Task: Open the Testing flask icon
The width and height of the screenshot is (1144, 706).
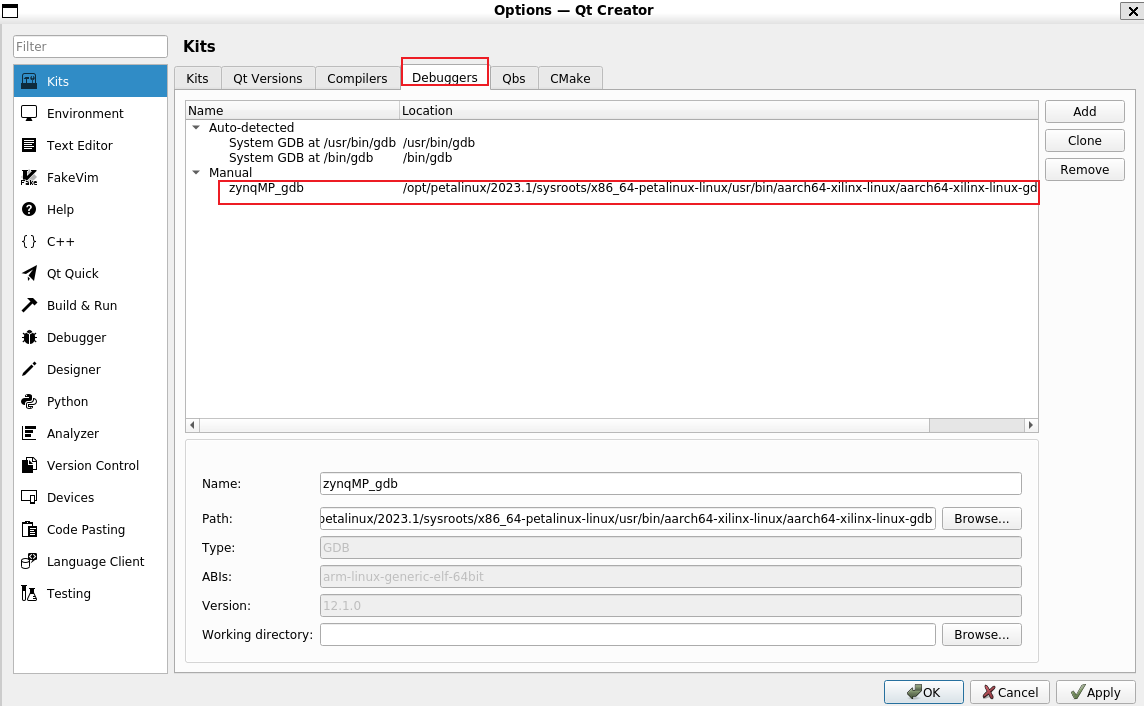Action: [x=29, y=593]
